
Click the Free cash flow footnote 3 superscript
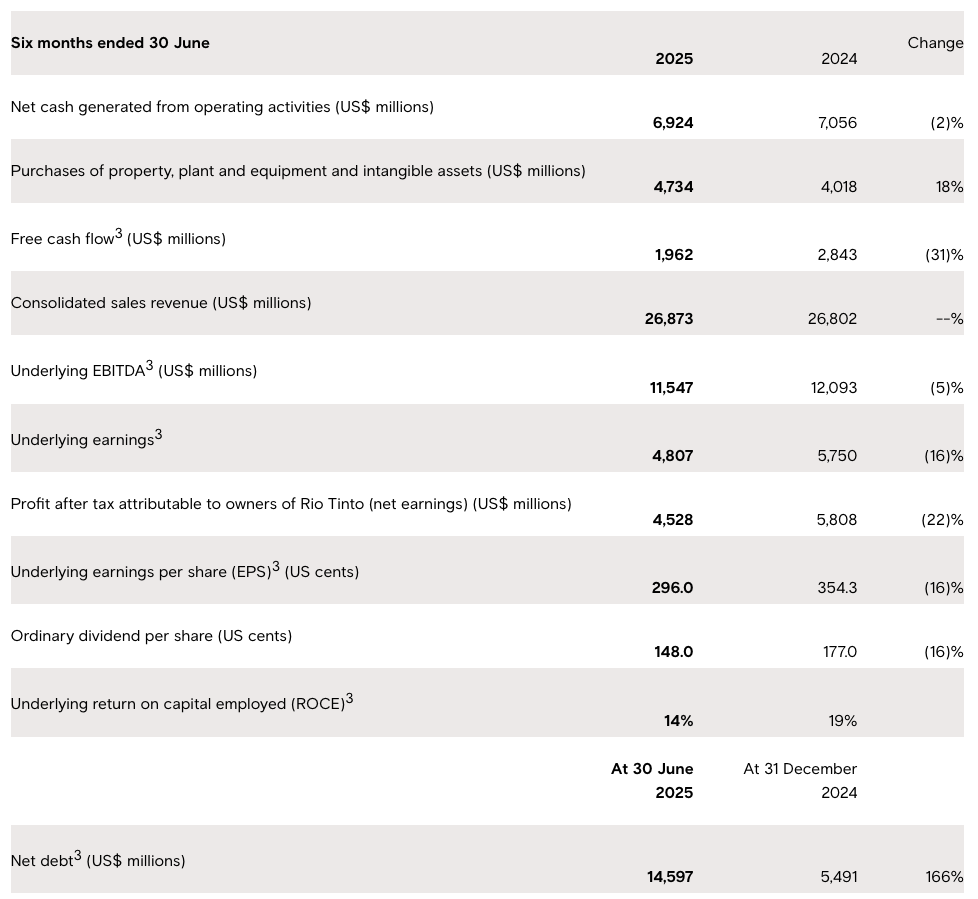(118, 234)
